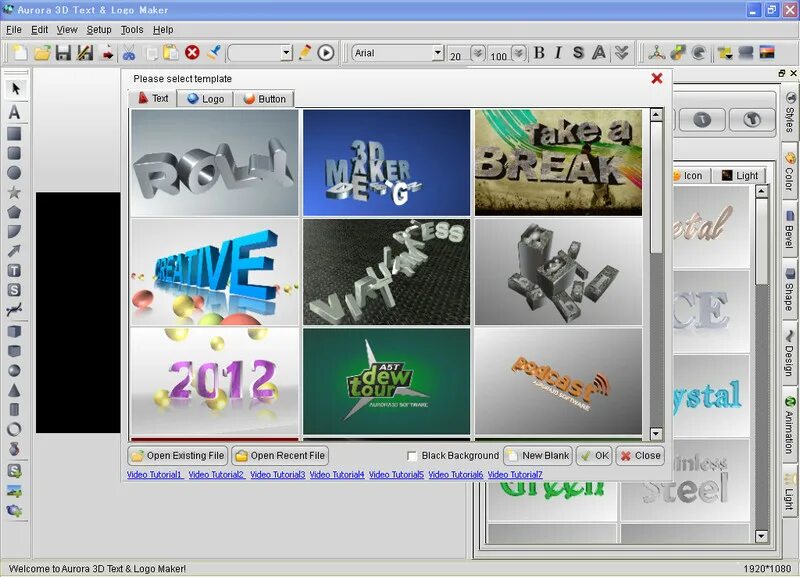800x577 pixels.
Task: Toggle italic text formatting
Action: (558, 53)
